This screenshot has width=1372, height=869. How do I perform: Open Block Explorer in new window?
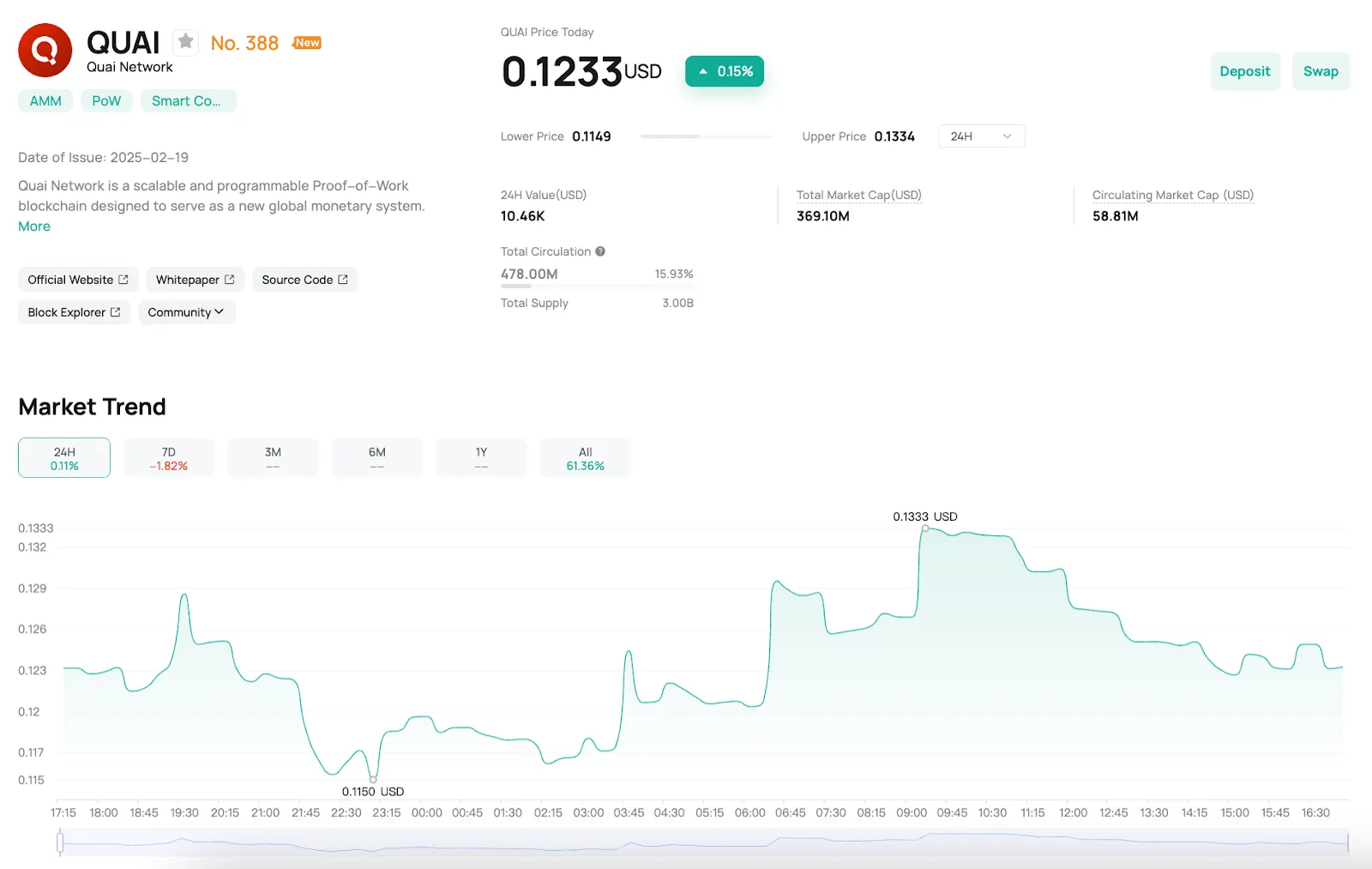pos(74,312)
